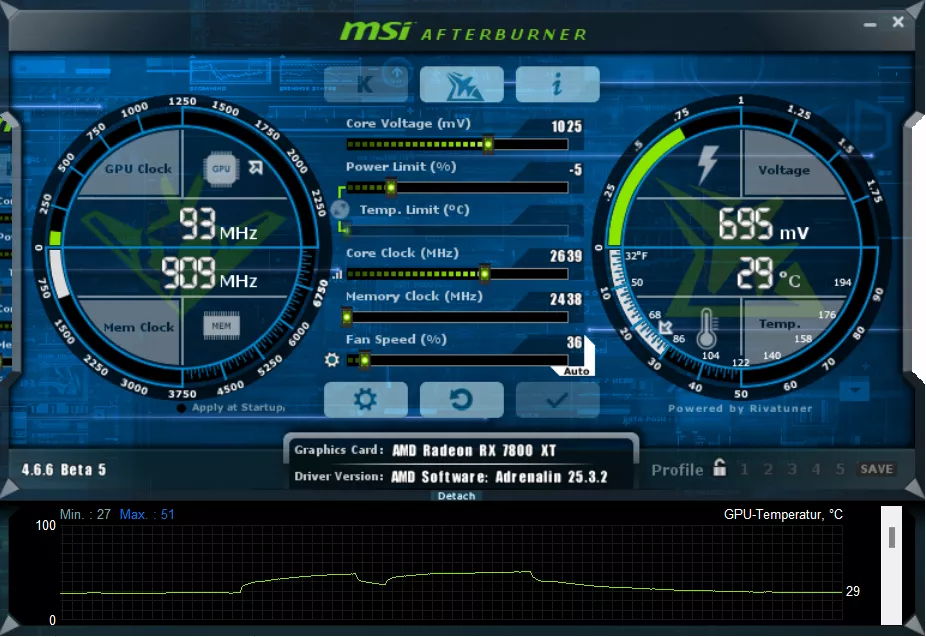Show information with the i button
This screenshot has width=926, height=637.
(x=557, y=84)
